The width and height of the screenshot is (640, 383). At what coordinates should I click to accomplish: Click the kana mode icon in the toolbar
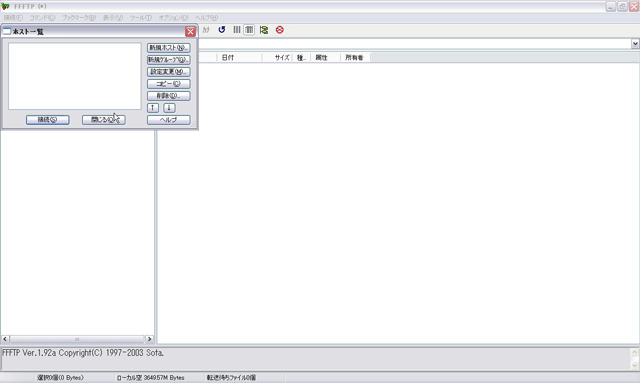click(x=206, y=30)
